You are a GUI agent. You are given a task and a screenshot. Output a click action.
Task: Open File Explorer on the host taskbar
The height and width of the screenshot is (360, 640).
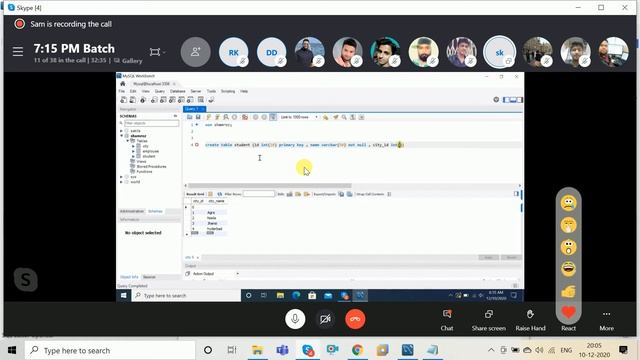(x=257, y=350)
